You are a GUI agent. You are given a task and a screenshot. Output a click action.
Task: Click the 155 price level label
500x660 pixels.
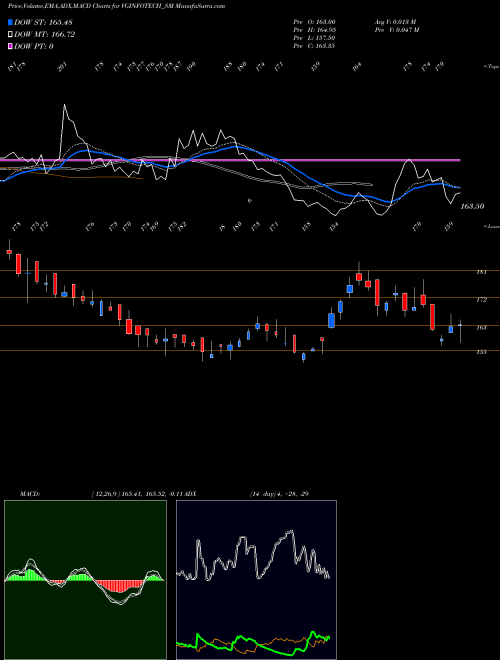point(481,352)
